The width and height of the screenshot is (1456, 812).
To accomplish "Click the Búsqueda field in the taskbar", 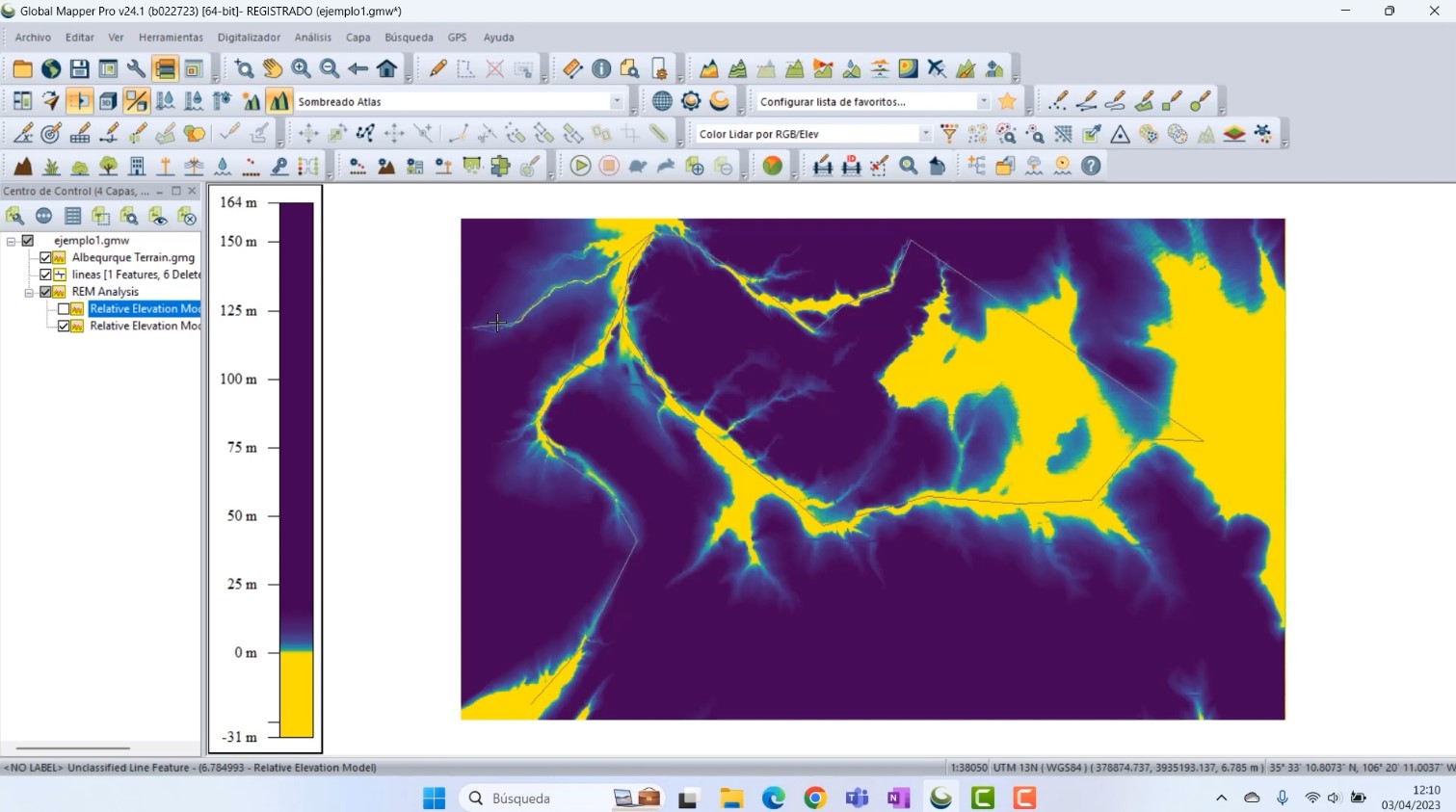I will tap(520, 798).
